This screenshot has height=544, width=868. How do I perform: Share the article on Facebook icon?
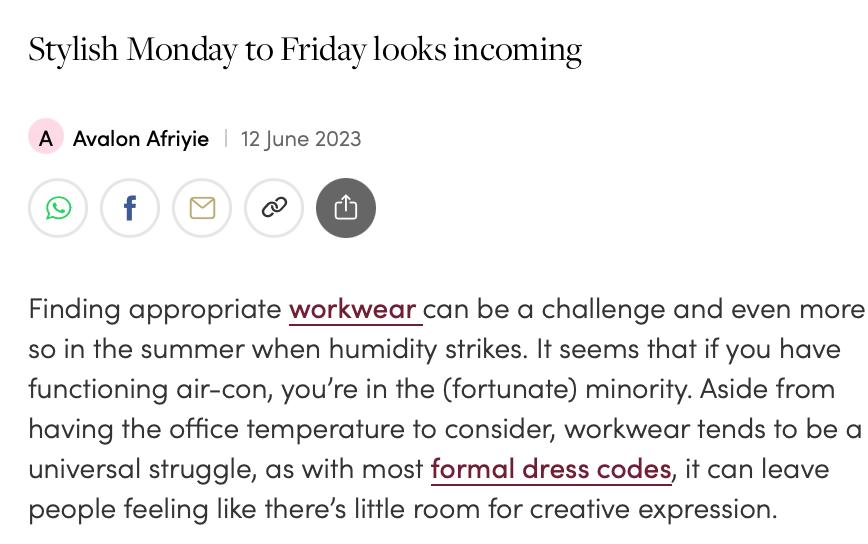pyautogui.click(x=130, y=208)
